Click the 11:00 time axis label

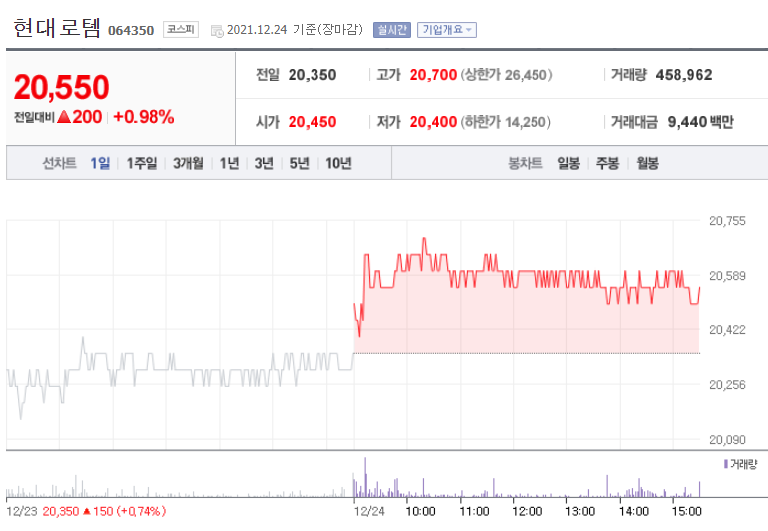(x=474, y=511)
